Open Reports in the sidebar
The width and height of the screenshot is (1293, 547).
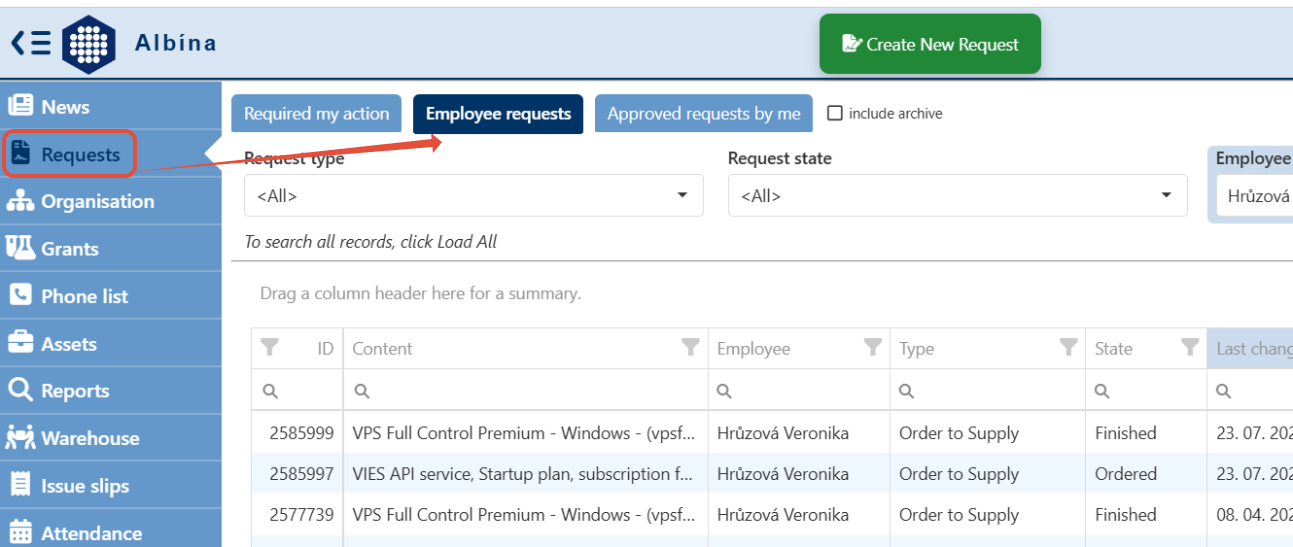pos(110,391)
